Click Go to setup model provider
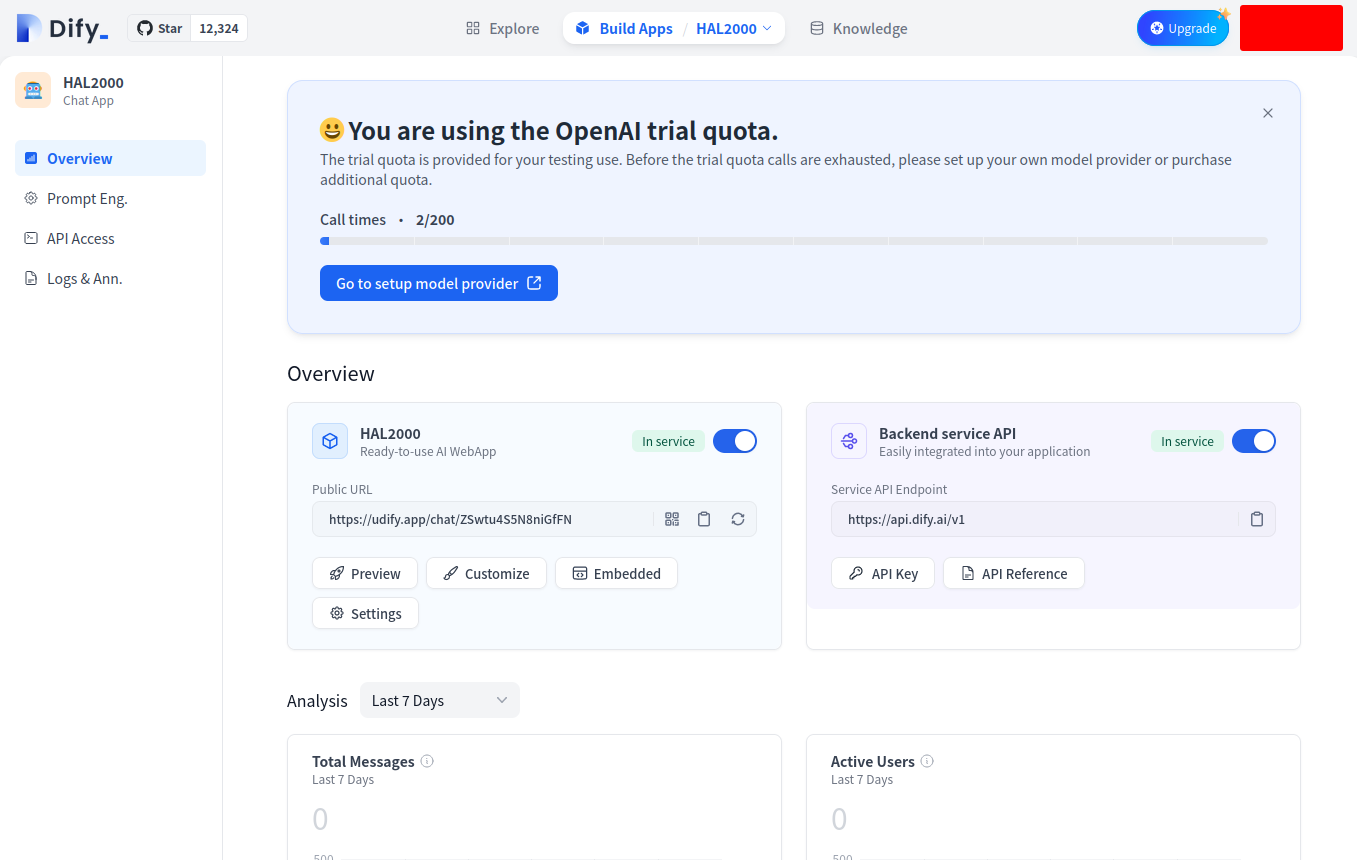This screenshot has width=1357, height=860. 439,283
